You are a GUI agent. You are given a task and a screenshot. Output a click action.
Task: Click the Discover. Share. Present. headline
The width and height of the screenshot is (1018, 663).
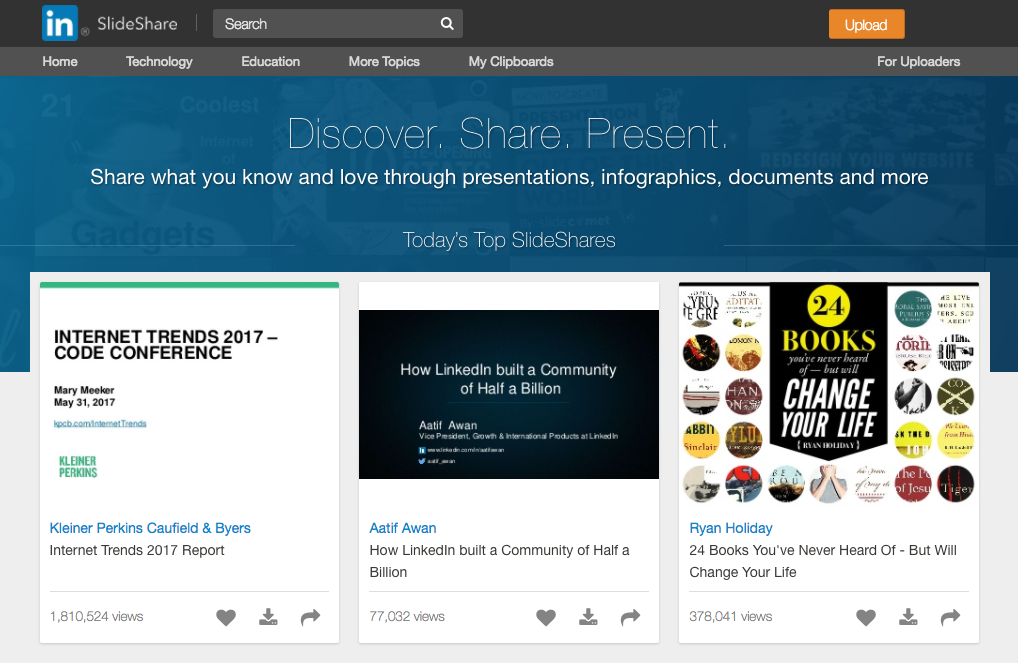click(508, 134)
